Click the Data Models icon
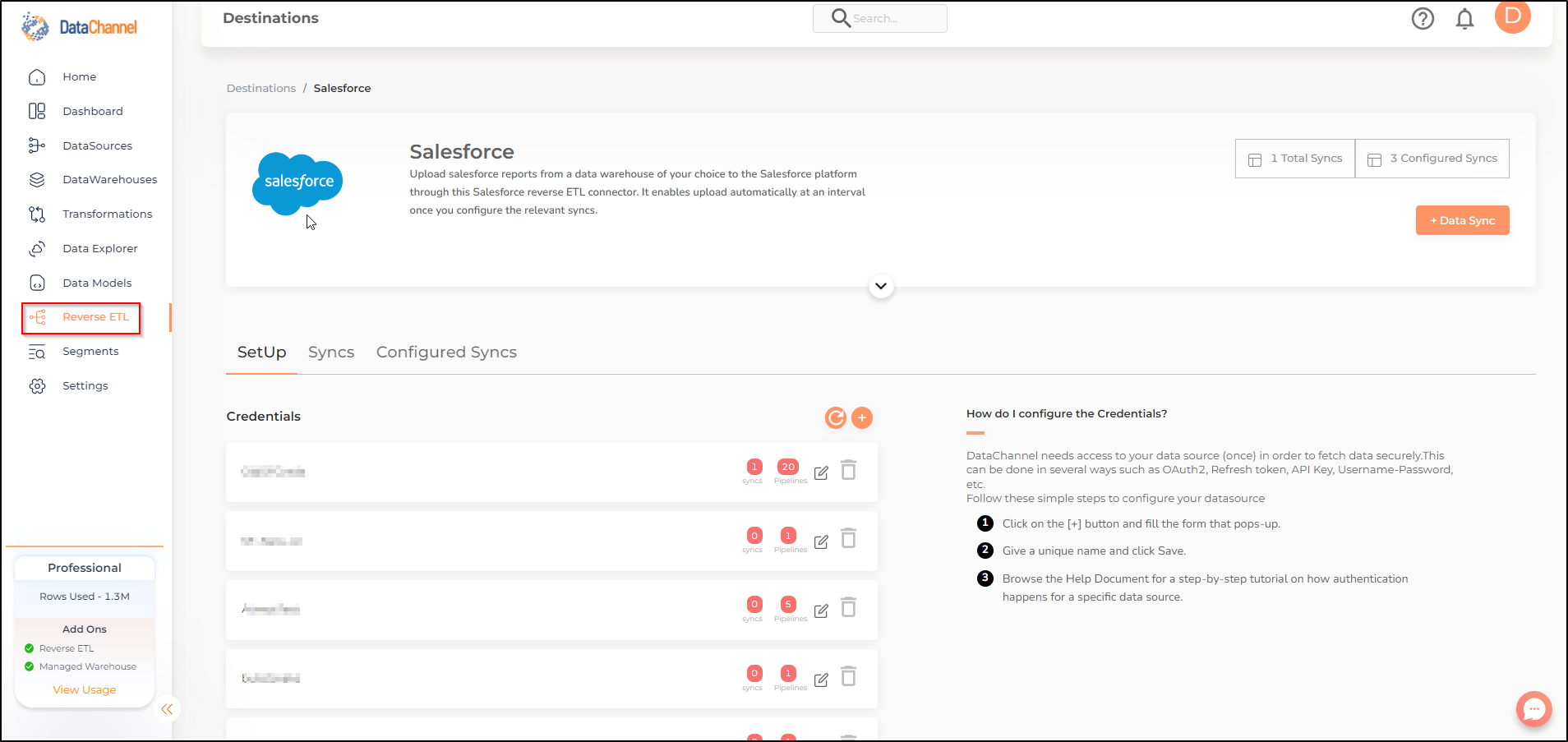This screenshot has width=1568, height=742. coord(37,283)
